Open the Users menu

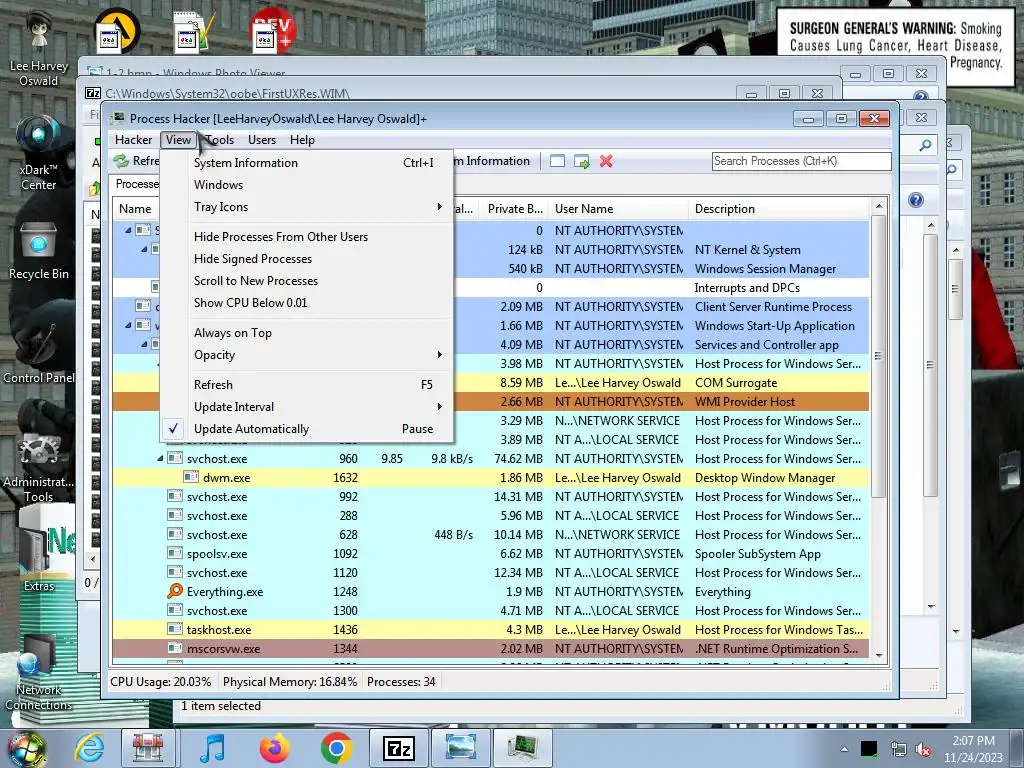(x=262, y=140)
